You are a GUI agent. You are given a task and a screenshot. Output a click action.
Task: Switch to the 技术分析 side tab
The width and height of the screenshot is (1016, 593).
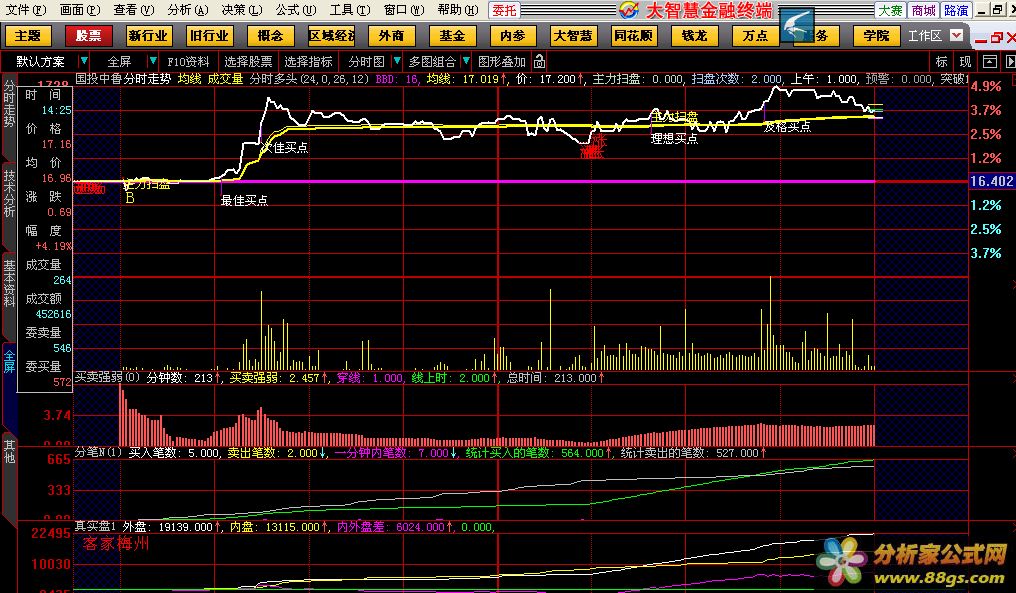coord(9,192)
